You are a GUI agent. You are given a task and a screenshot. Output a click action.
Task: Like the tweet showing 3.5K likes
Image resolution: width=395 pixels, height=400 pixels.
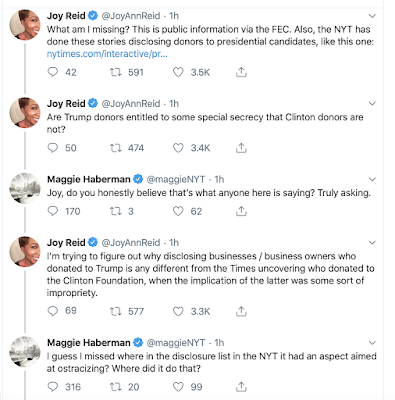pos(178,72)
